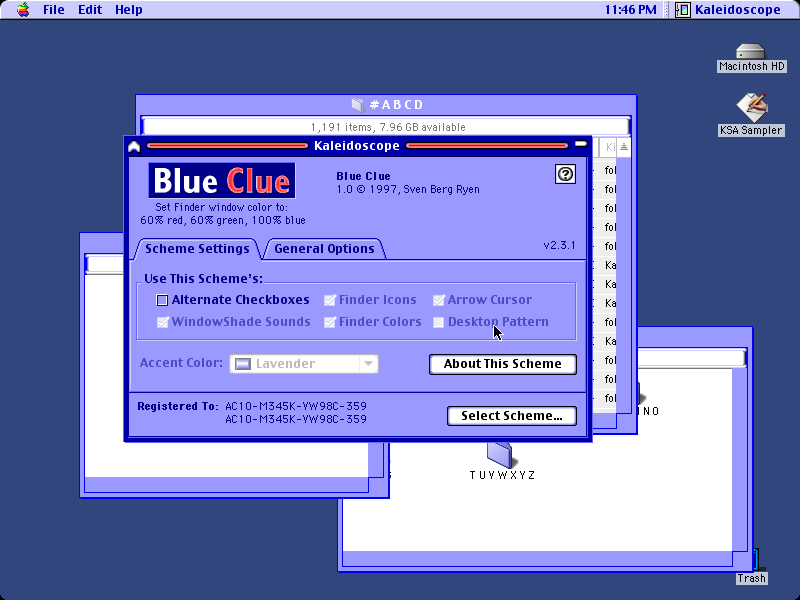Click the 1,191 items status text
This screenshot has height=600, width=800.
[x=388, y=127]
